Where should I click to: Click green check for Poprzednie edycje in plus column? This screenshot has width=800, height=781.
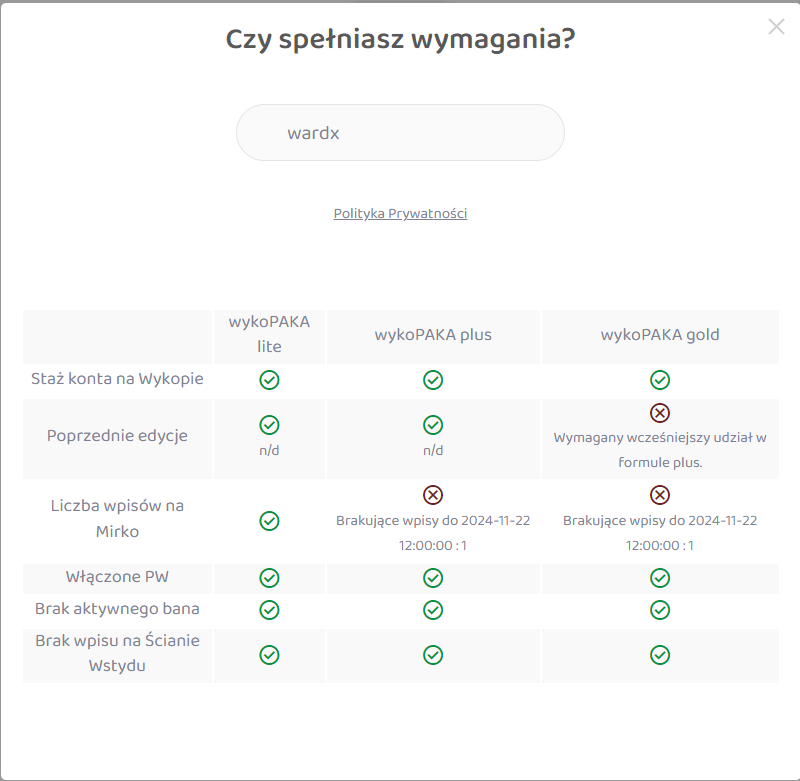[433, 425]
